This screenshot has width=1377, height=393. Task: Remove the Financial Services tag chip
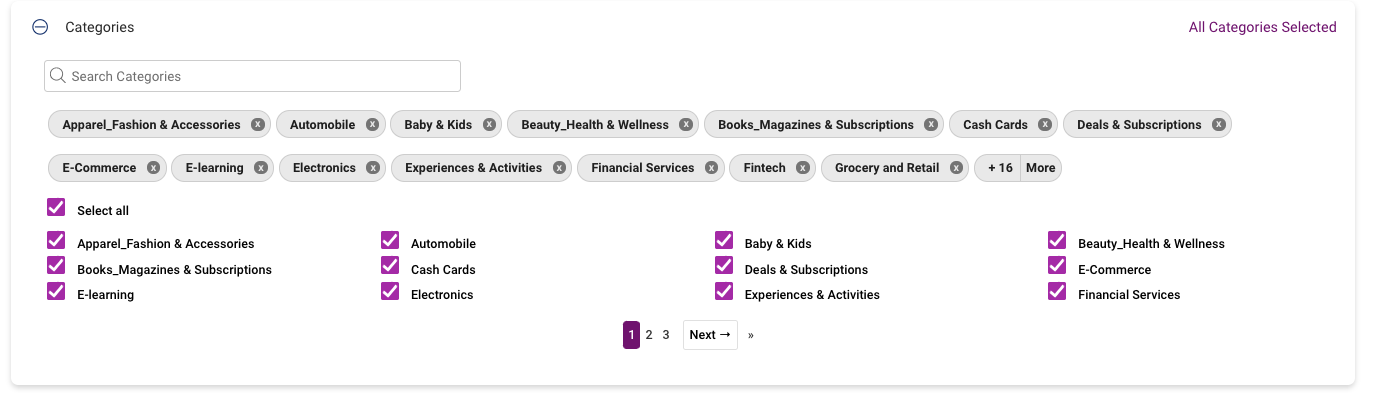(711, 168)
